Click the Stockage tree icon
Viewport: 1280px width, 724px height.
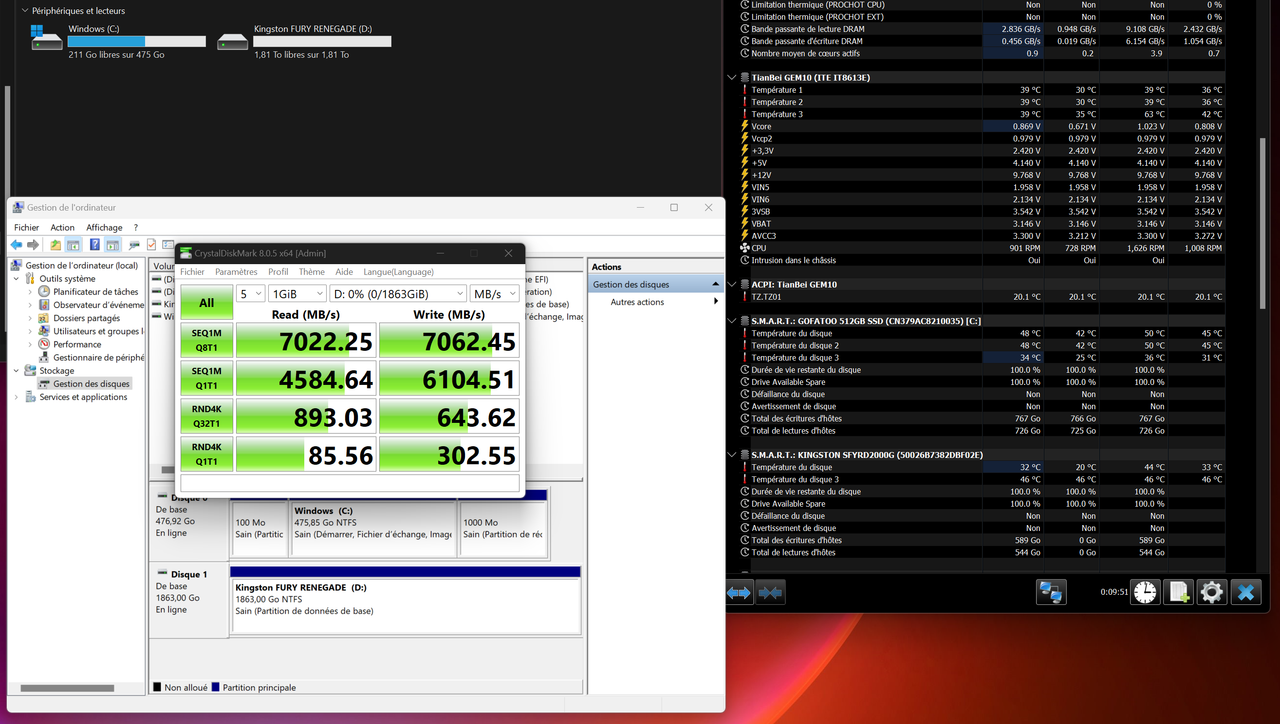[31, 370]
